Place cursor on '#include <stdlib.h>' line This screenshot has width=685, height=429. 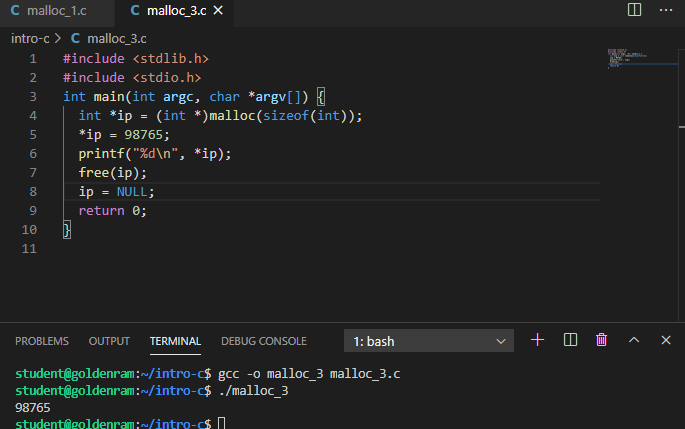136,59
